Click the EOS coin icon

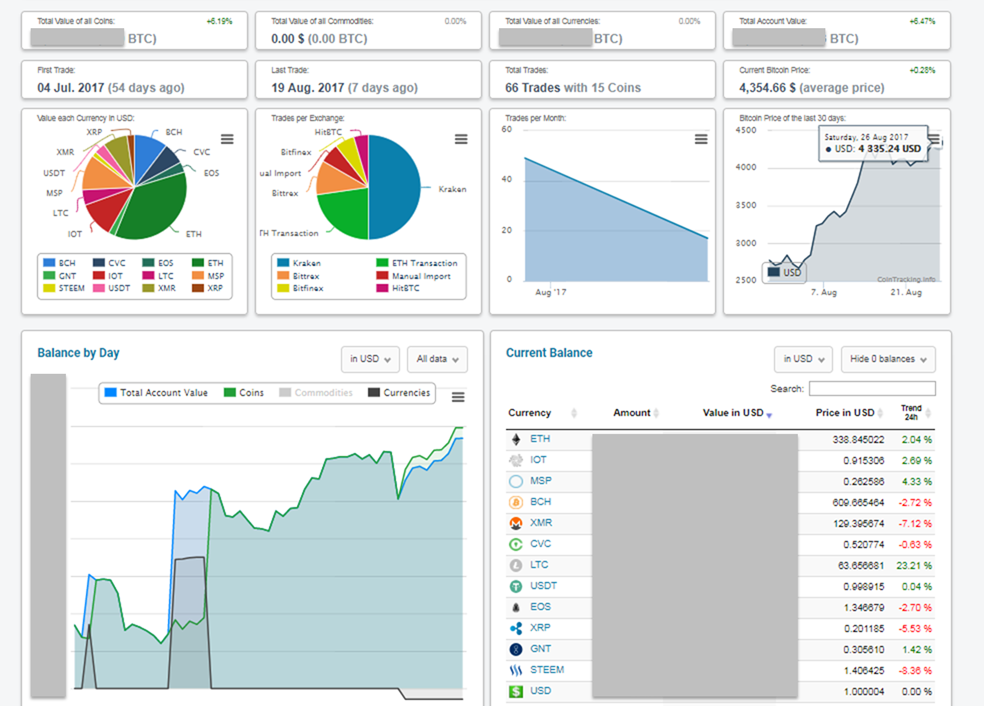[516, 607]
